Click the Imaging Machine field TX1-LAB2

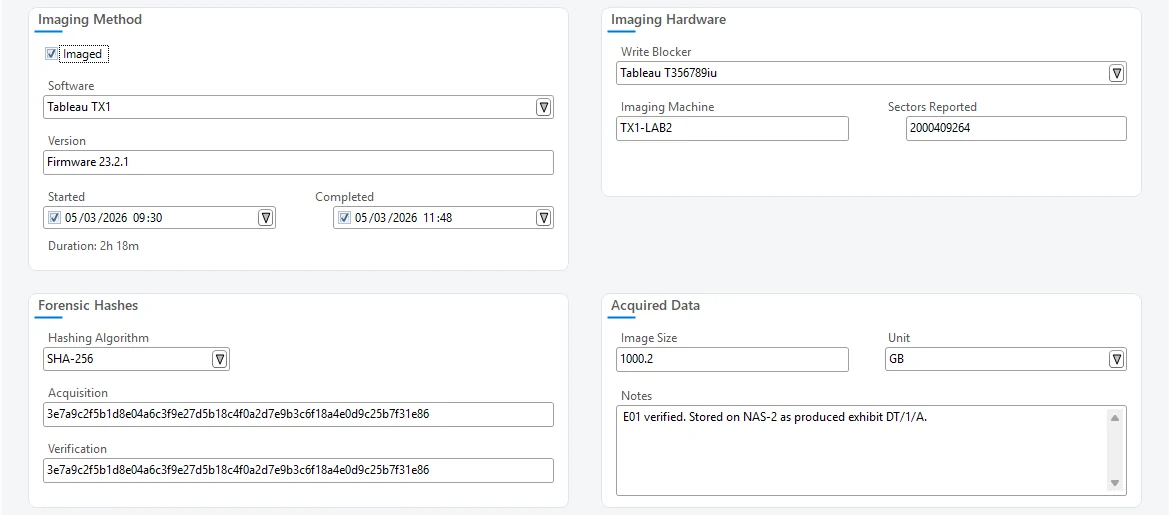[x=733, y=128]
